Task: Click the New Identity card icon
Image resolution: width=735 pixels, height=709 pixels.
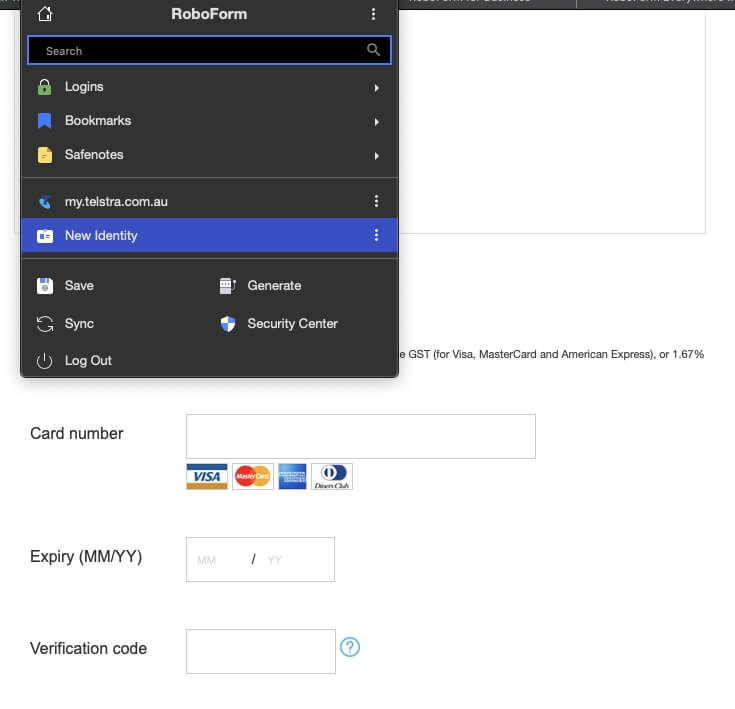Action: 45,236
